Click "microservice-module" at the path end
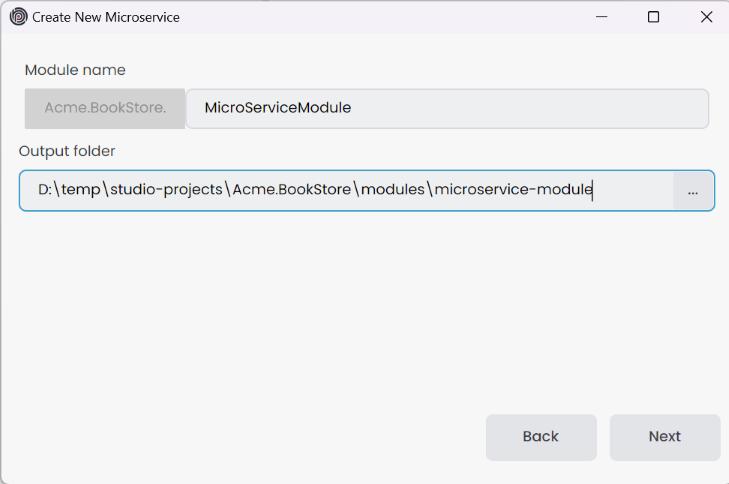Image resolution: width=729 pixels, height=484 pixels. (513, 190)
